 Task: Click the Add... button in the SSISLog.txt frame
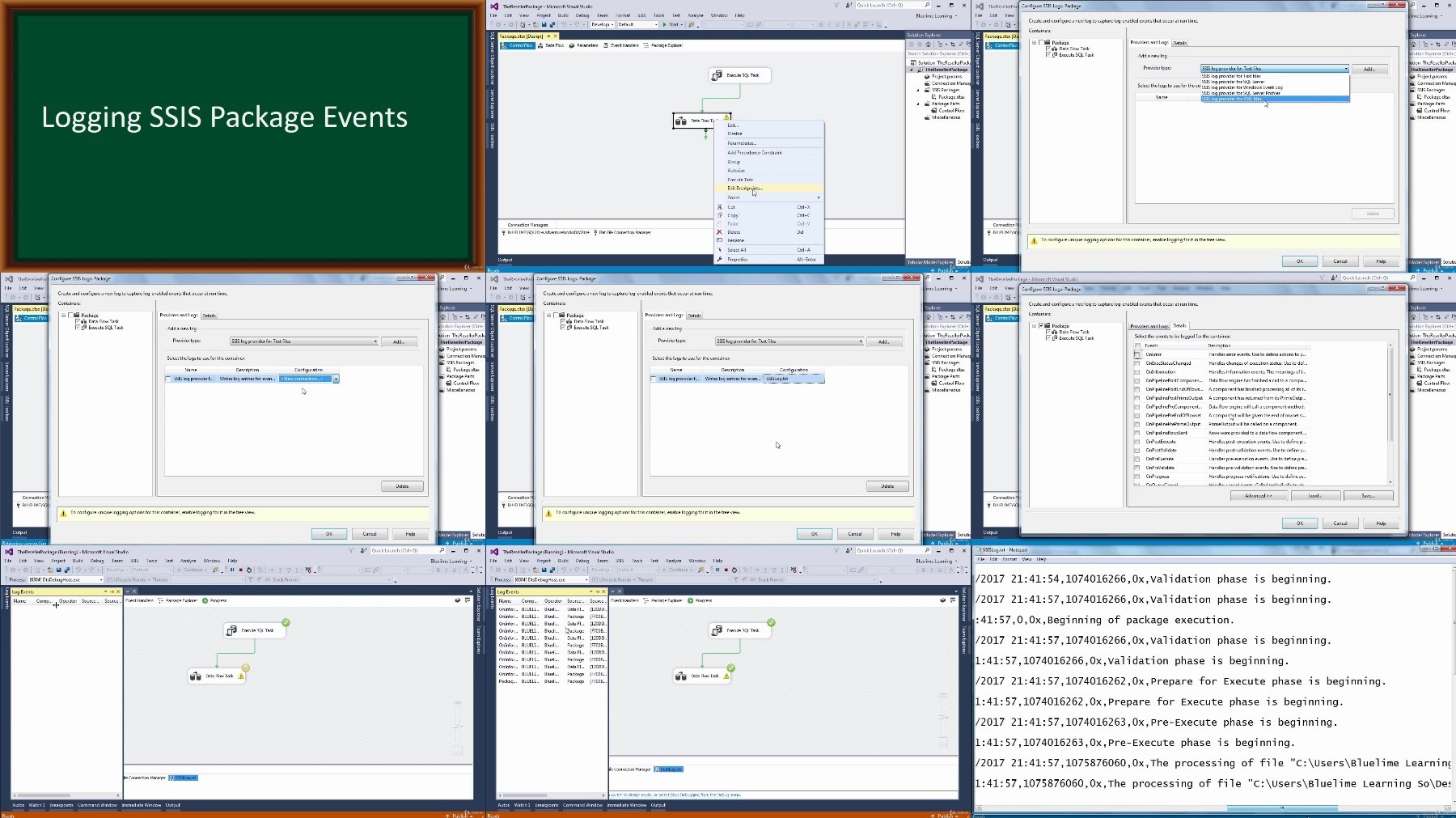[x=884, y=341]
